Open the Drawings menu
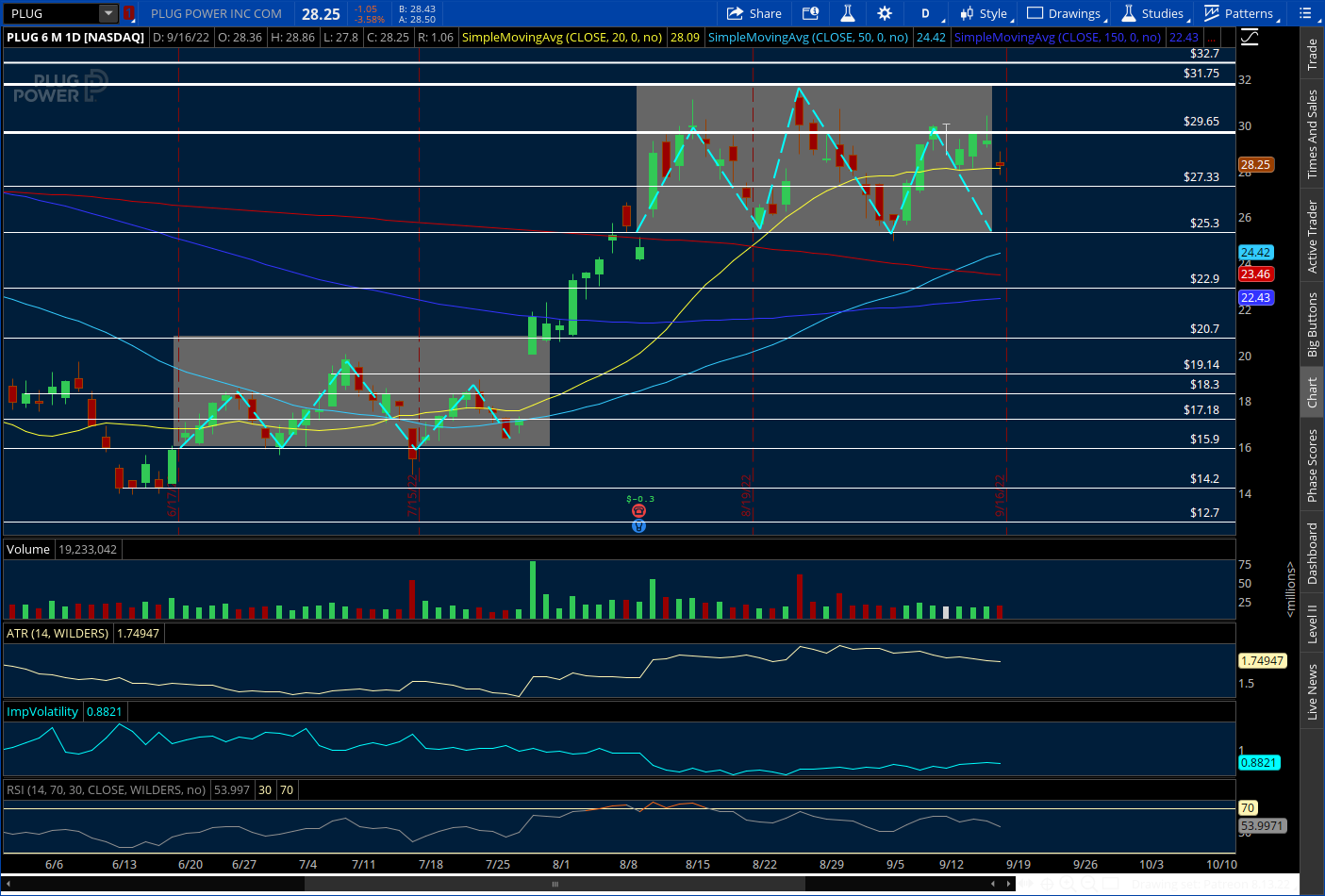This screenshot has width=1325, height=896. pyautogui.click(x=1065, y=13)
